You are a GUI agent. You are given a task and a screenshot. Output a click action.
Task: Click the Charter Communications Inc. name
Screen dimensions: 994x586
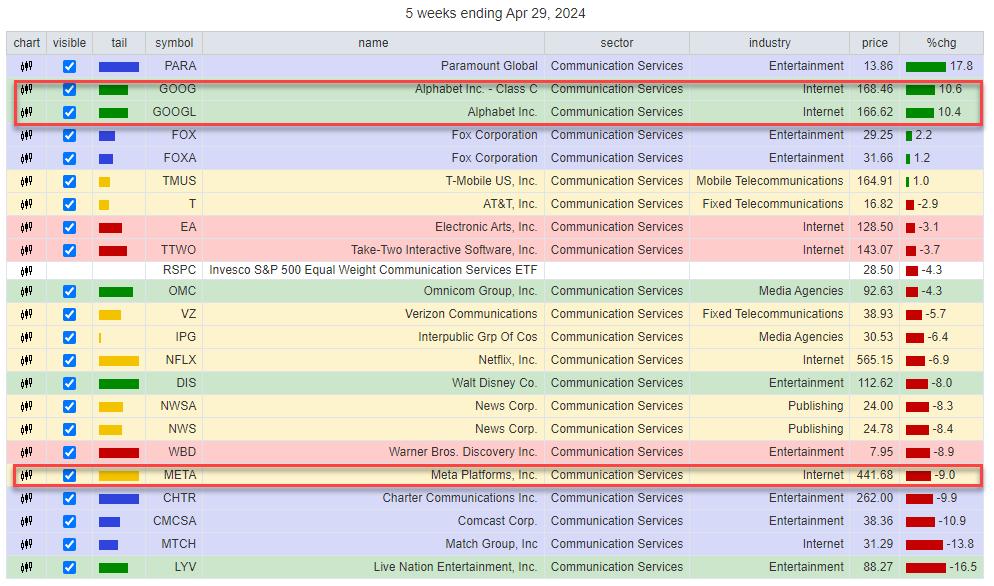tap(459, 498)
